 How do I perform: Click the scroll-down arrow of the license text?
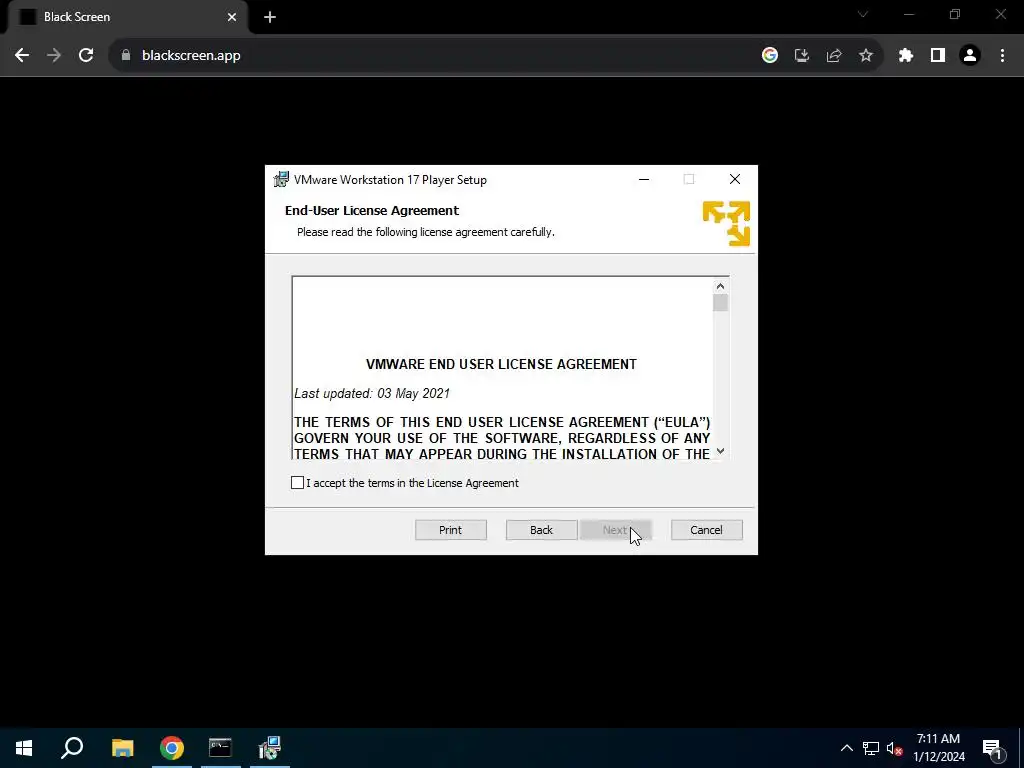(x=720, y=451)
